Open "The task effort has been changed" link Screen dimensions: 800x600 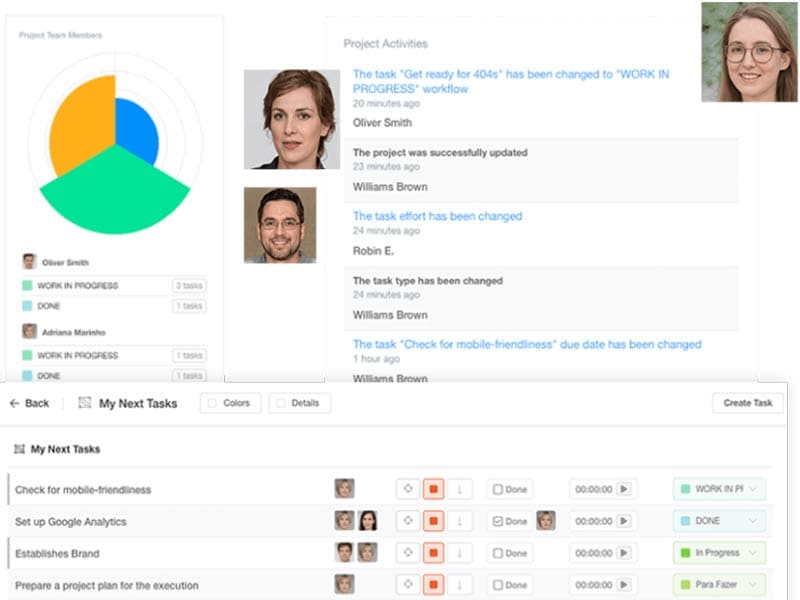click(x=437, y=216)
